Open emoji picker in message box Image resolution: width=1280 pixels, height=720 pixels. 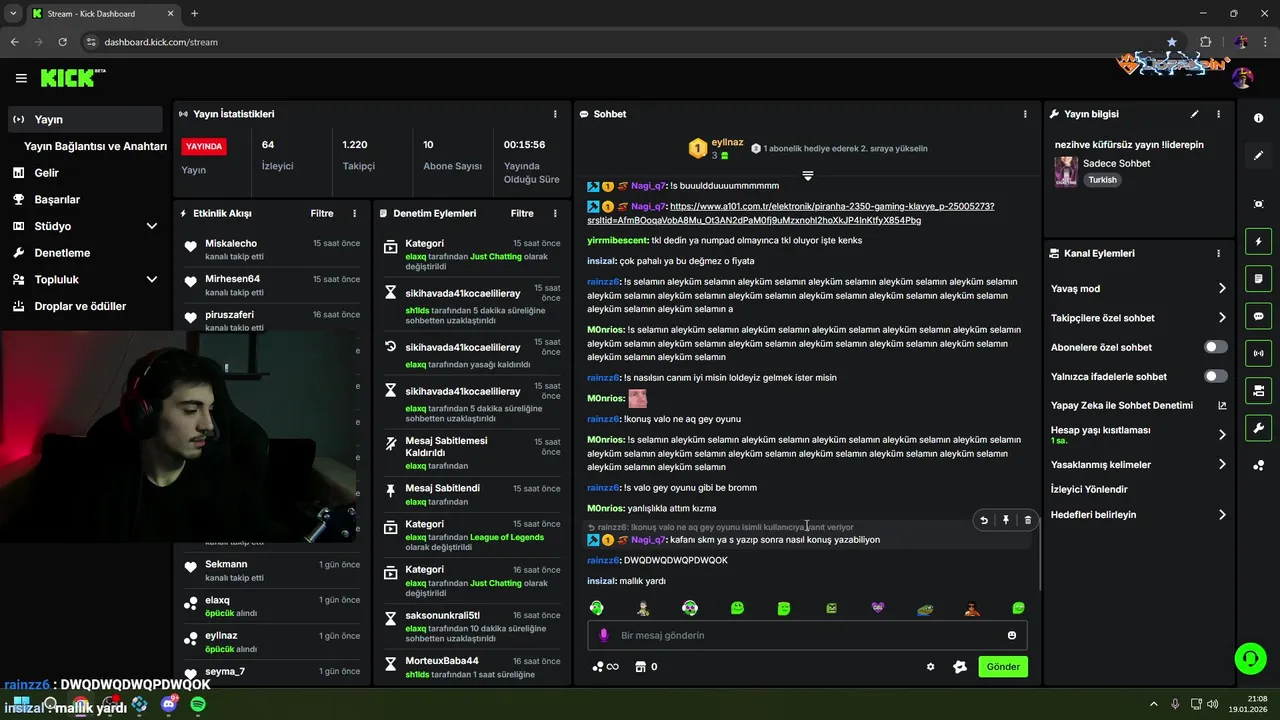(1012, 635)
